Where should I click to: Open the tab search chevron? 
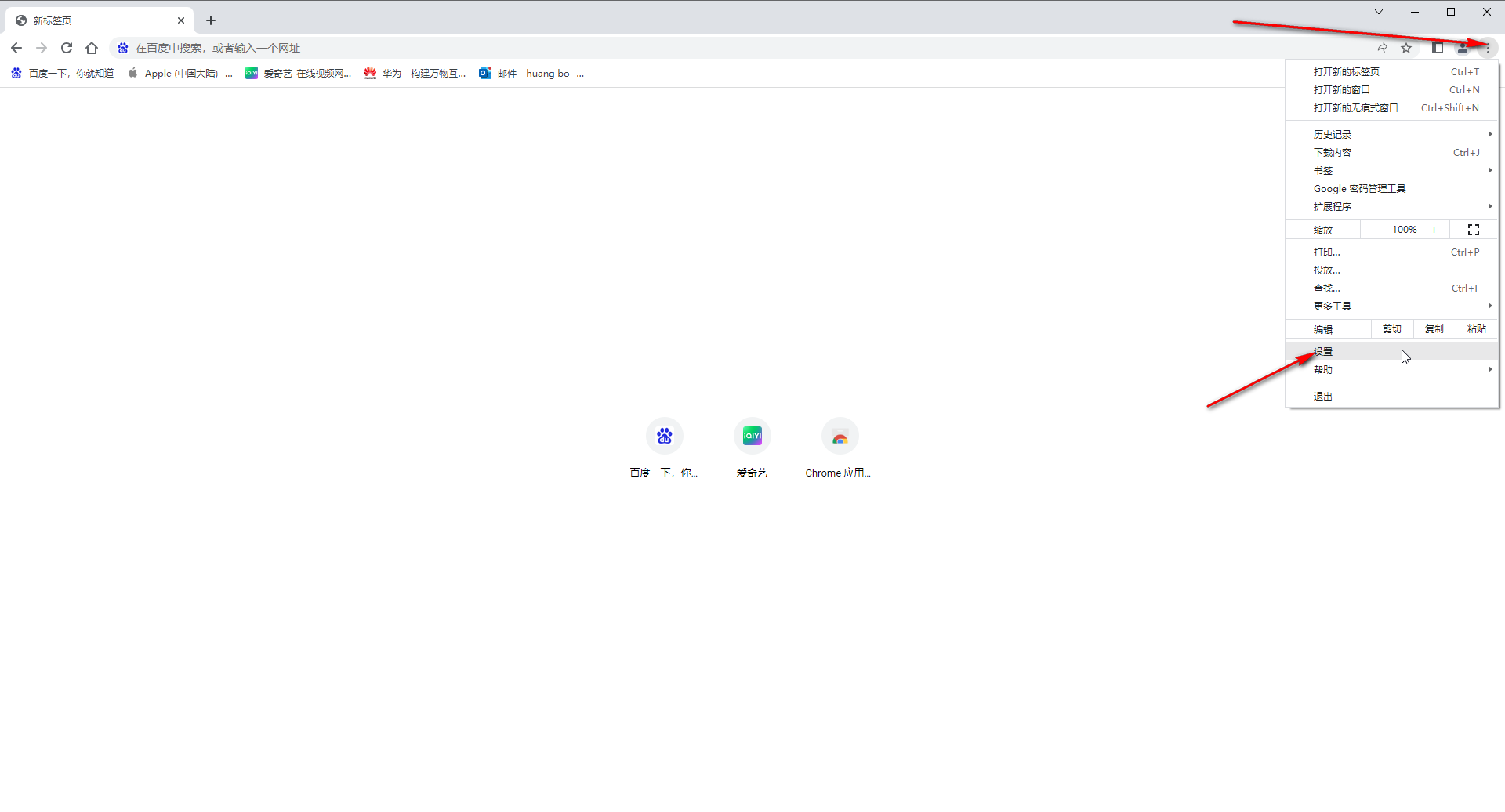[1379, 12]
